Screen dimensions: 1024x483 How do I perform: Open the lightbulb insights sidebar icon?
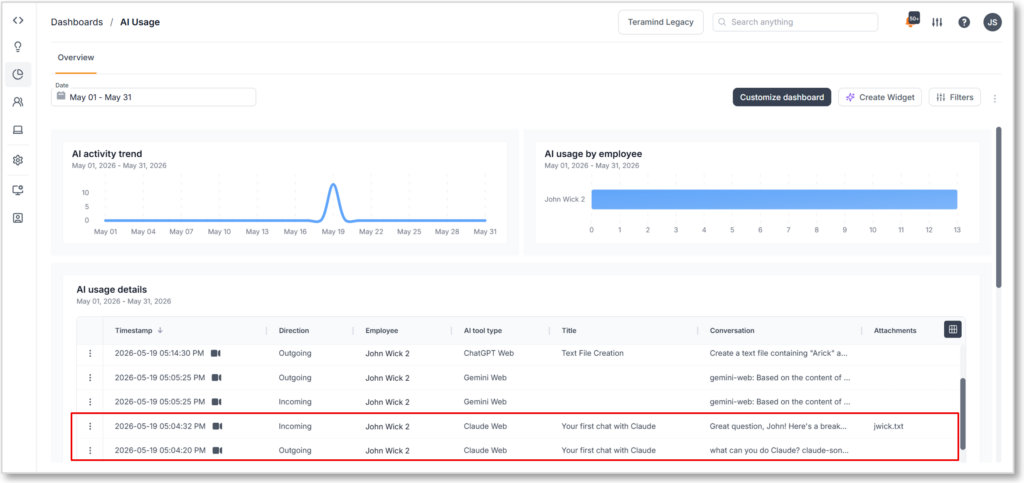(18, 47)
